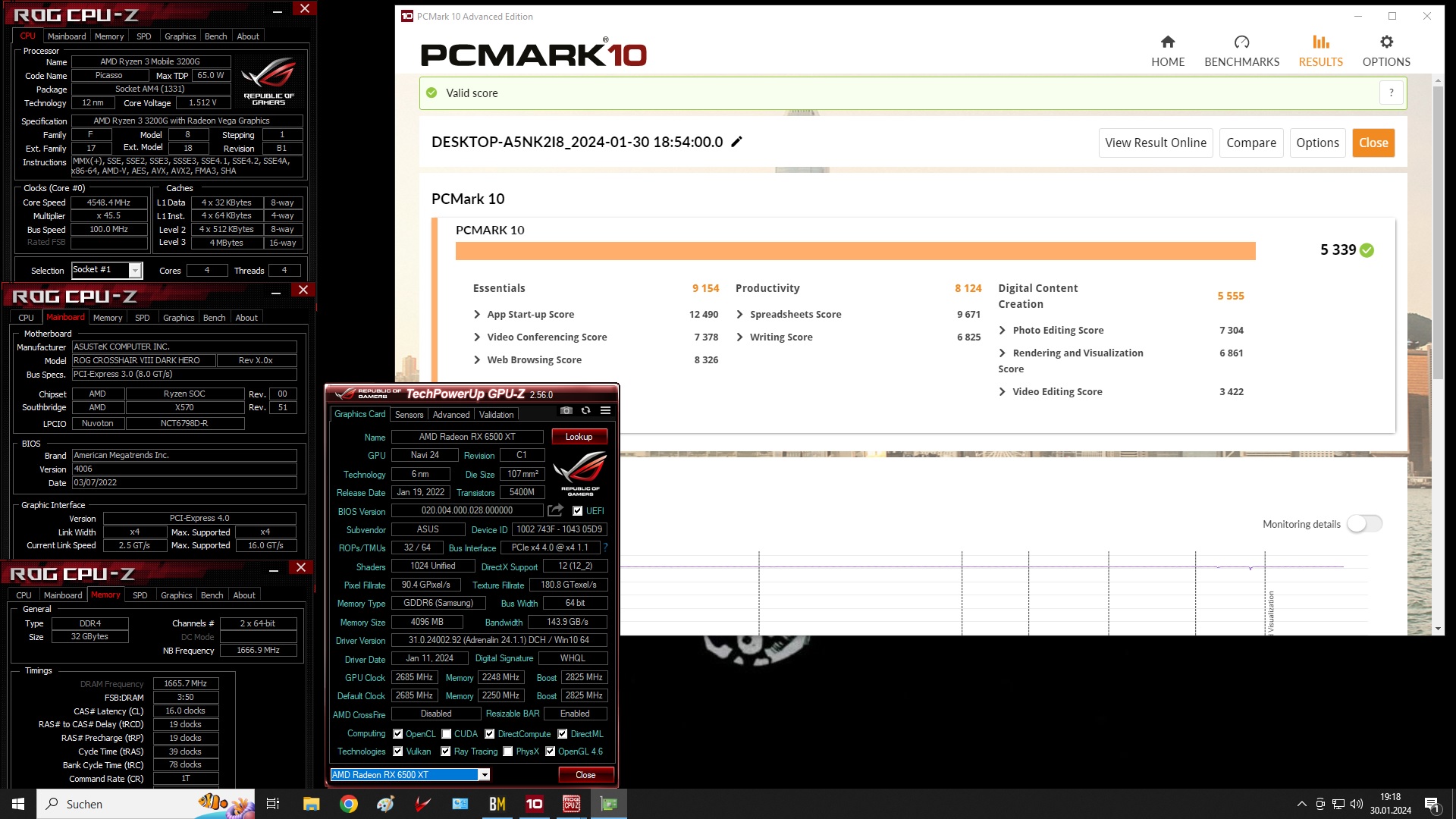Open About tab in top CPU-Z window
The width and height of the screenshot is (1456, 819).
click(248, 36)
